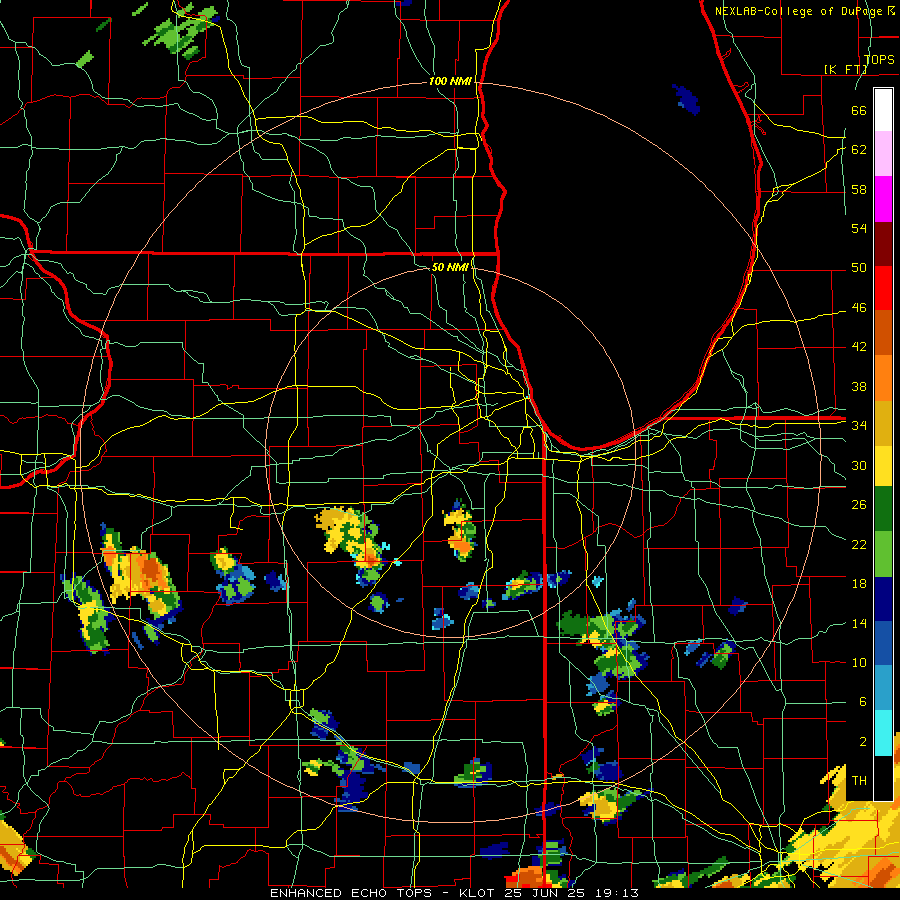Click the '58' legend value

pyautogui.click(x=859, y=189)
